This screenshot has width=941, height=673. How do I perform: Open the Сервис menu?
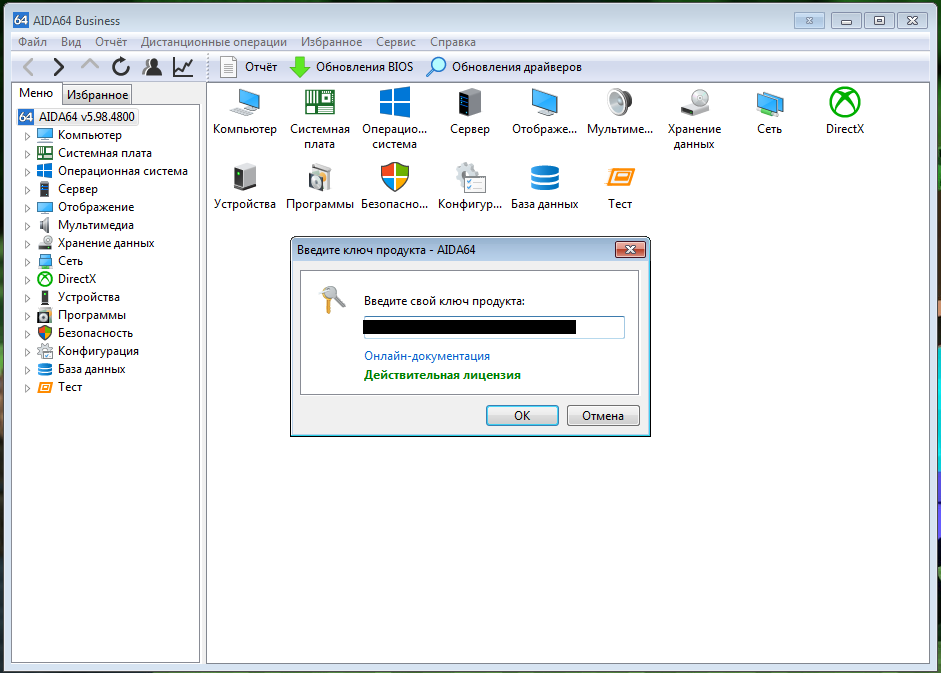click(x=396, y=42)
